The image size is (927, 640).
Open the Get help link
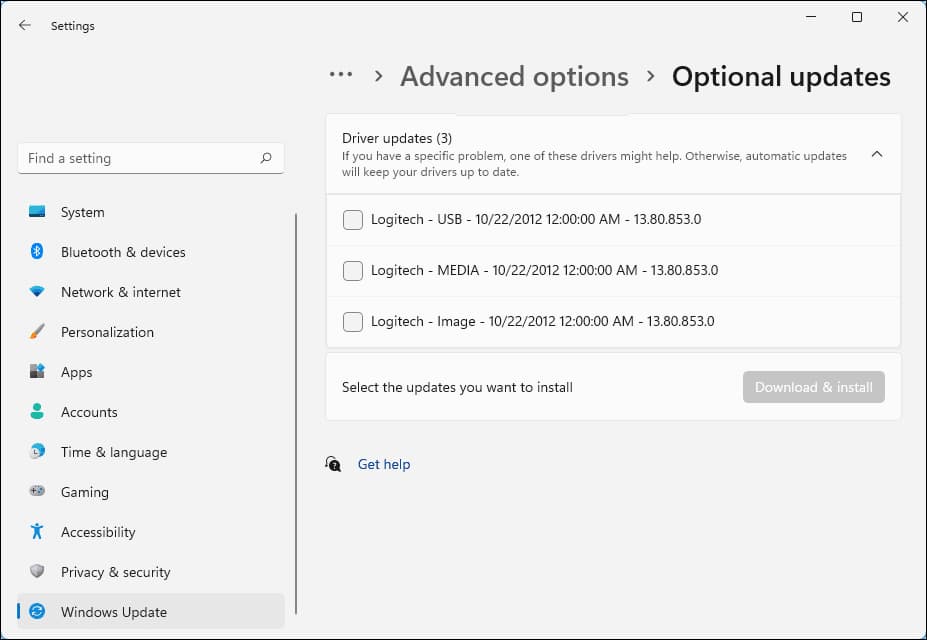[x=384, y=464]
